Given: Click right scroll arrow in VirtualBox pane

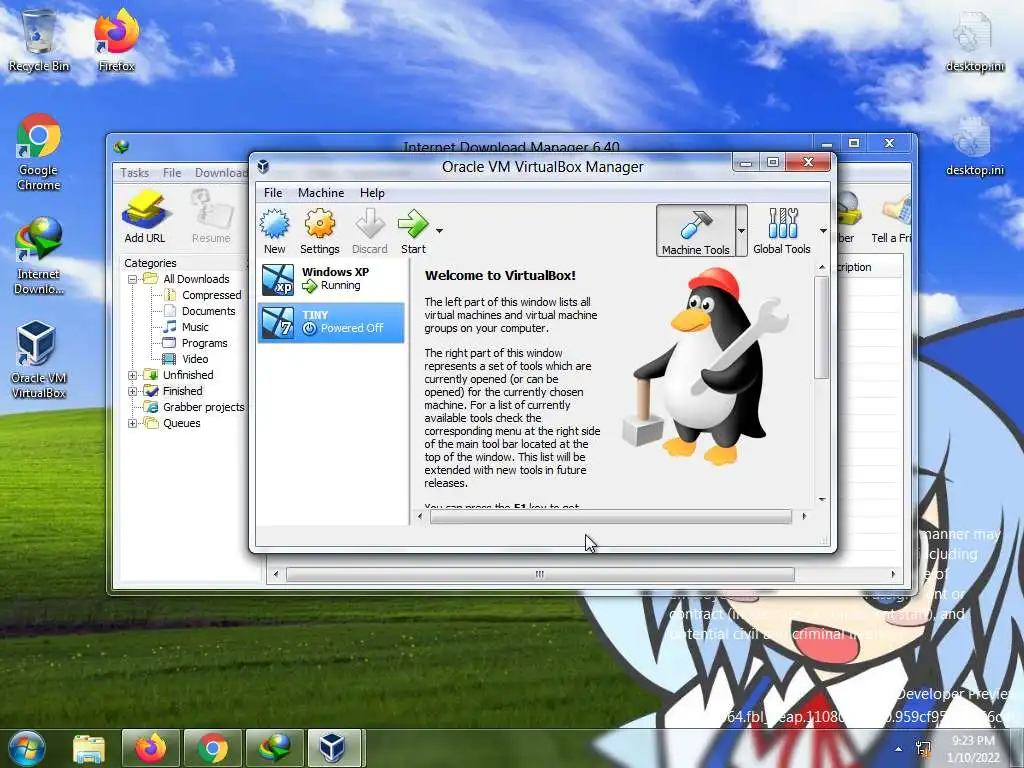Looking at the screenshot, I should click(x=804, y=517).
